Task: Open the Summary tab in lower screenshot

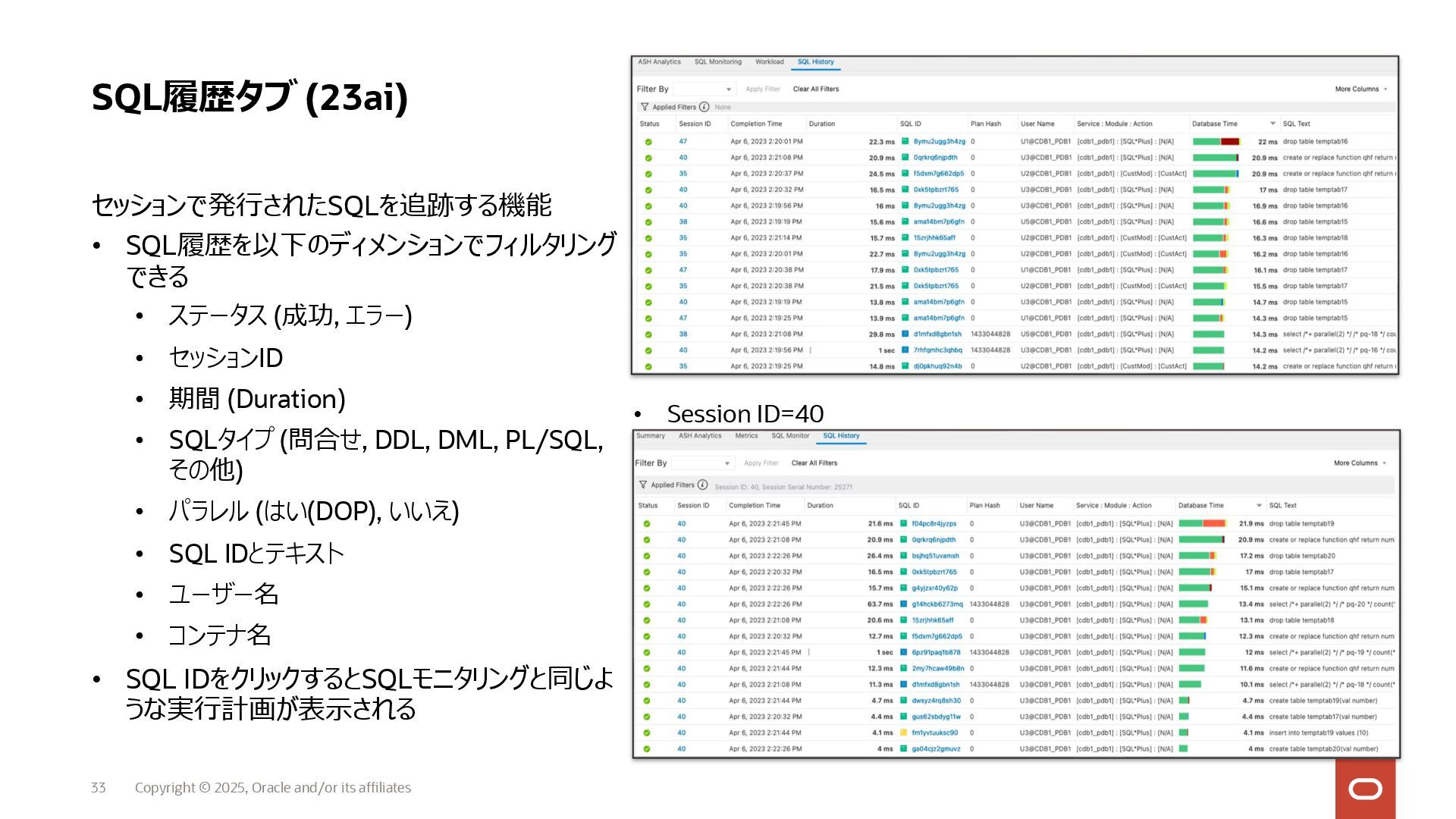Action: click(651, 436)
